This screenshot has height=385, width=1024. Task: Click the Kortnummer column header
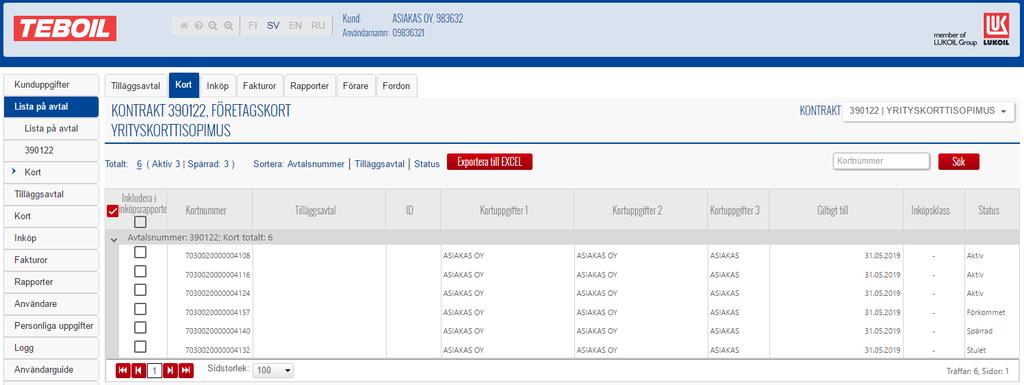pos(210,210)
